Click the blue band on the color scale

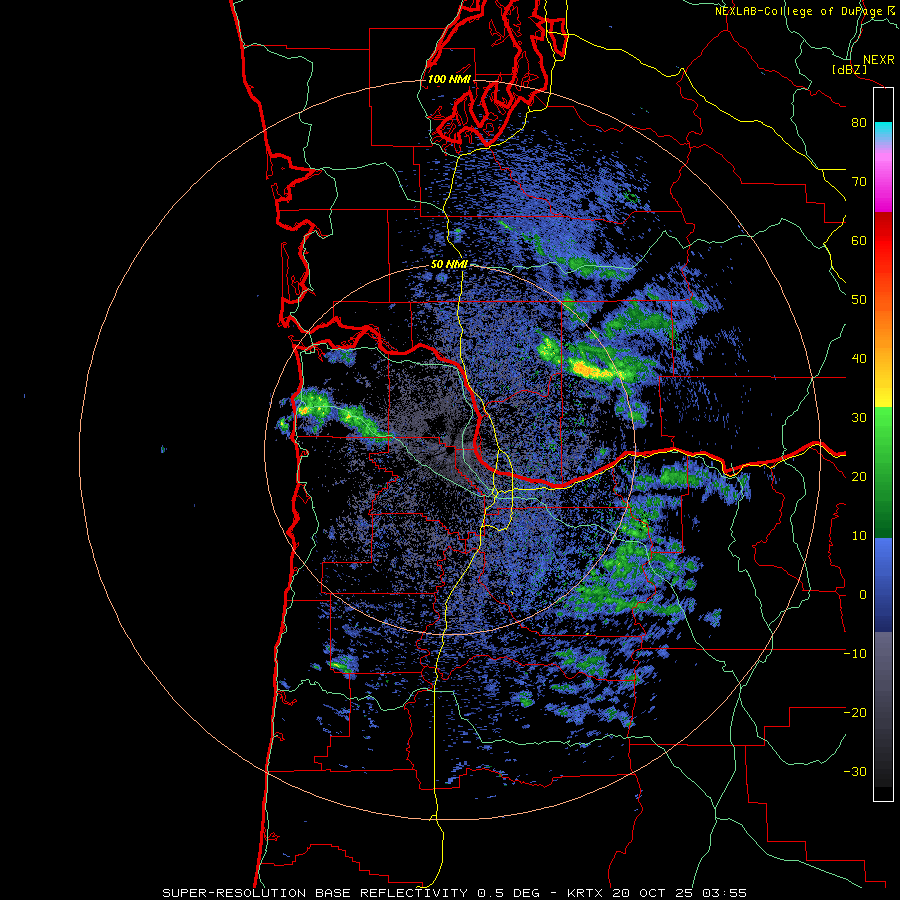883,584
